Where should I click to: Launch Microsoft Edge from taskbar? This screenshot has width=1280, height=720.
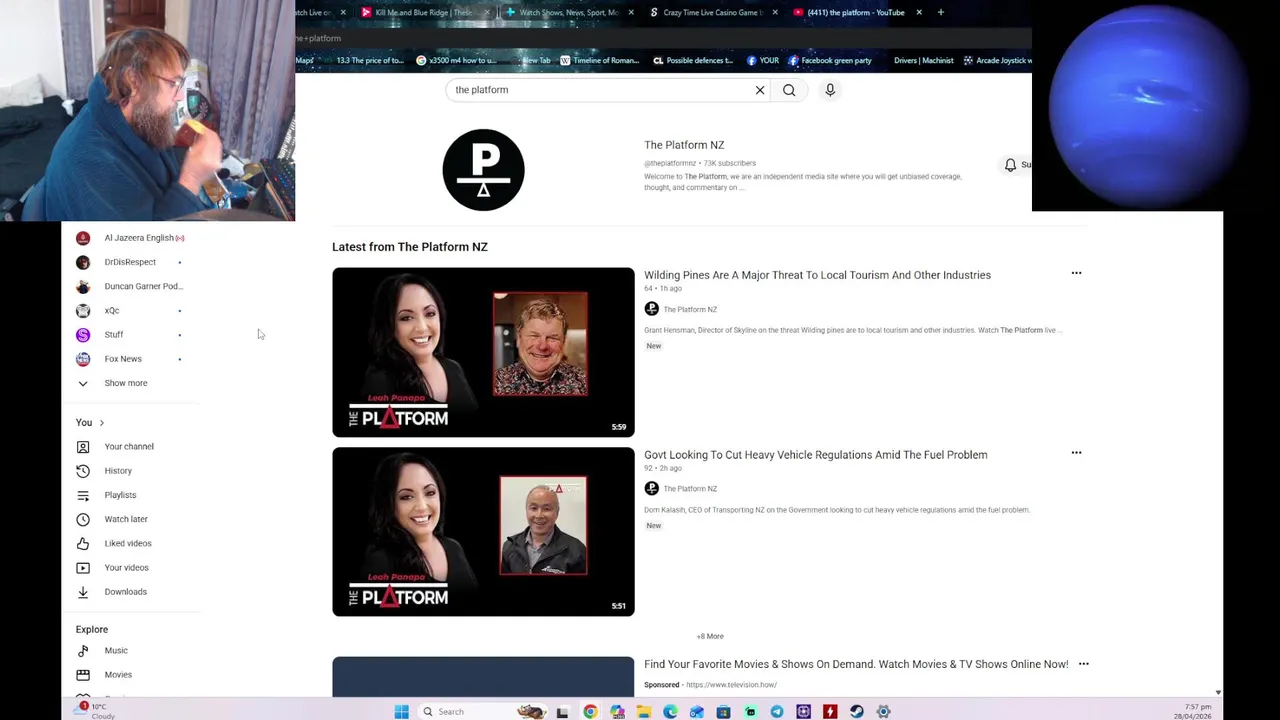pos(670,712)
